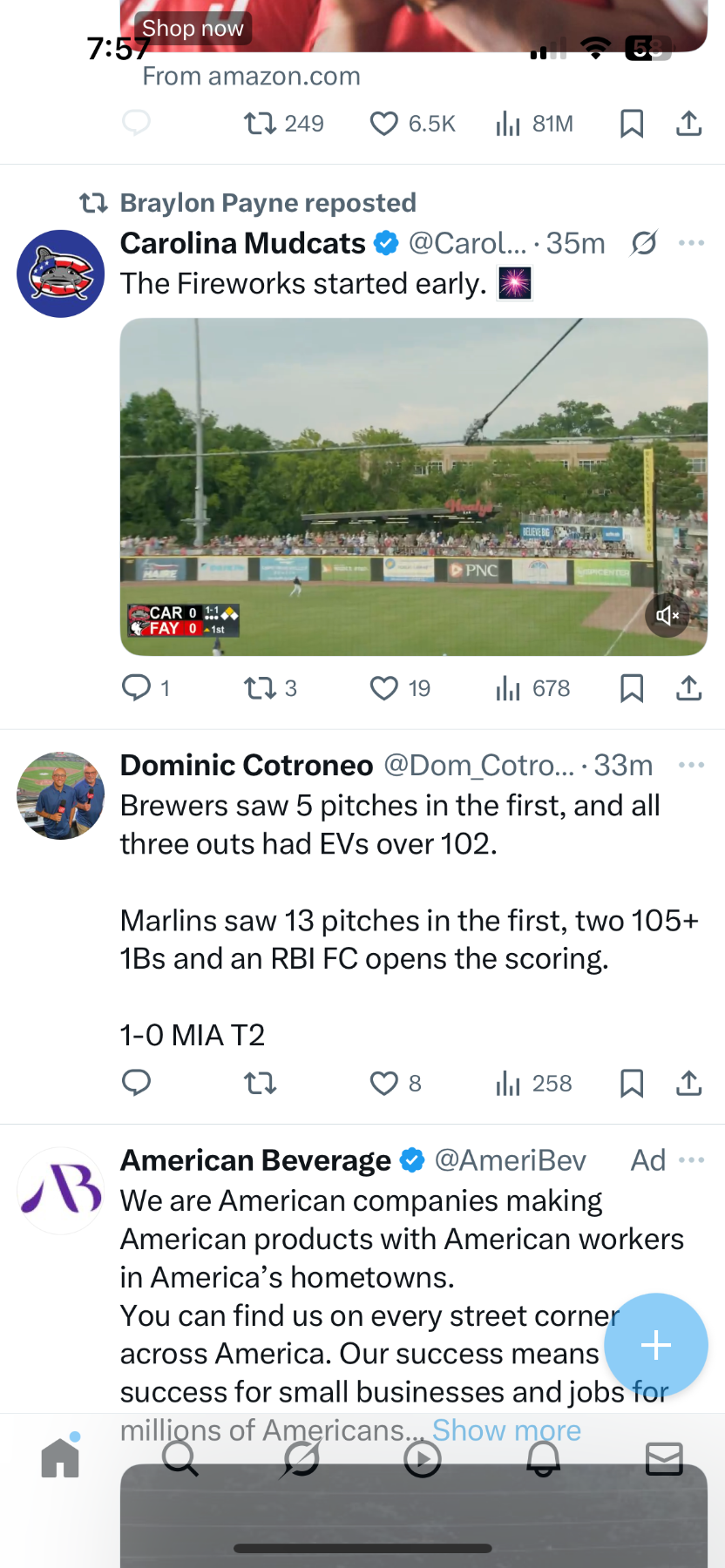The height and width of the screenshot is (1568, 725).
Task: Compose a new post with plus button
Action: tap(655, 1345)
